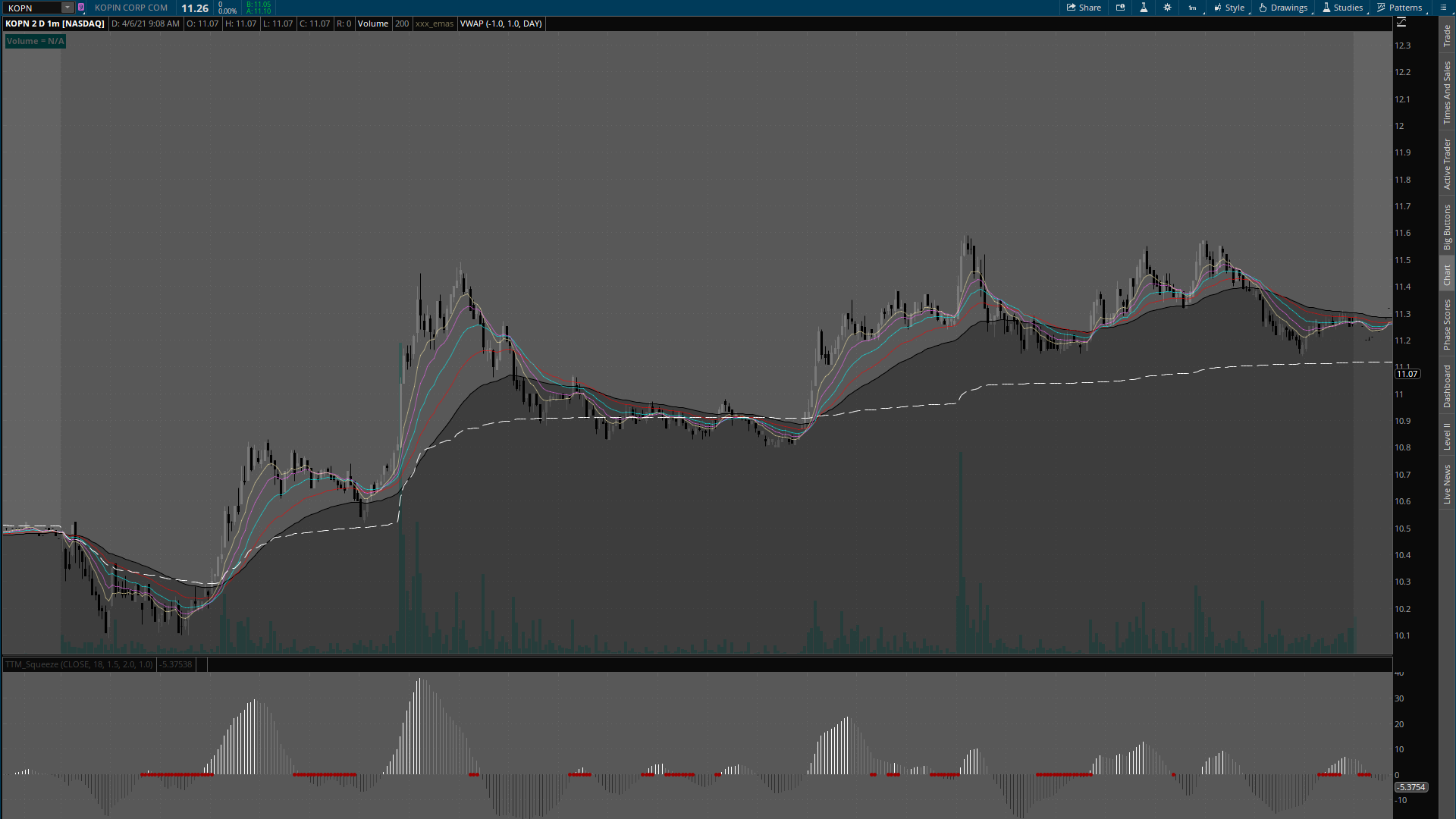Click the list menu icon at top right
This screenshot has width=1456, height=819.
[1443, 8]
